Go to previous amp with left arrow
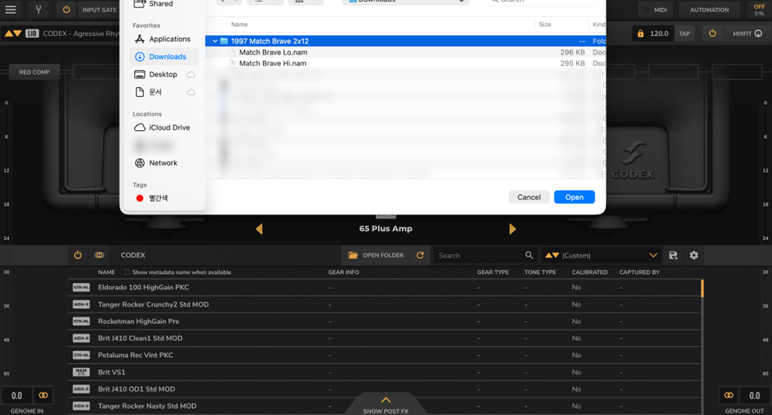The height and width of the screenshot is (415, 772). point(259,229)
